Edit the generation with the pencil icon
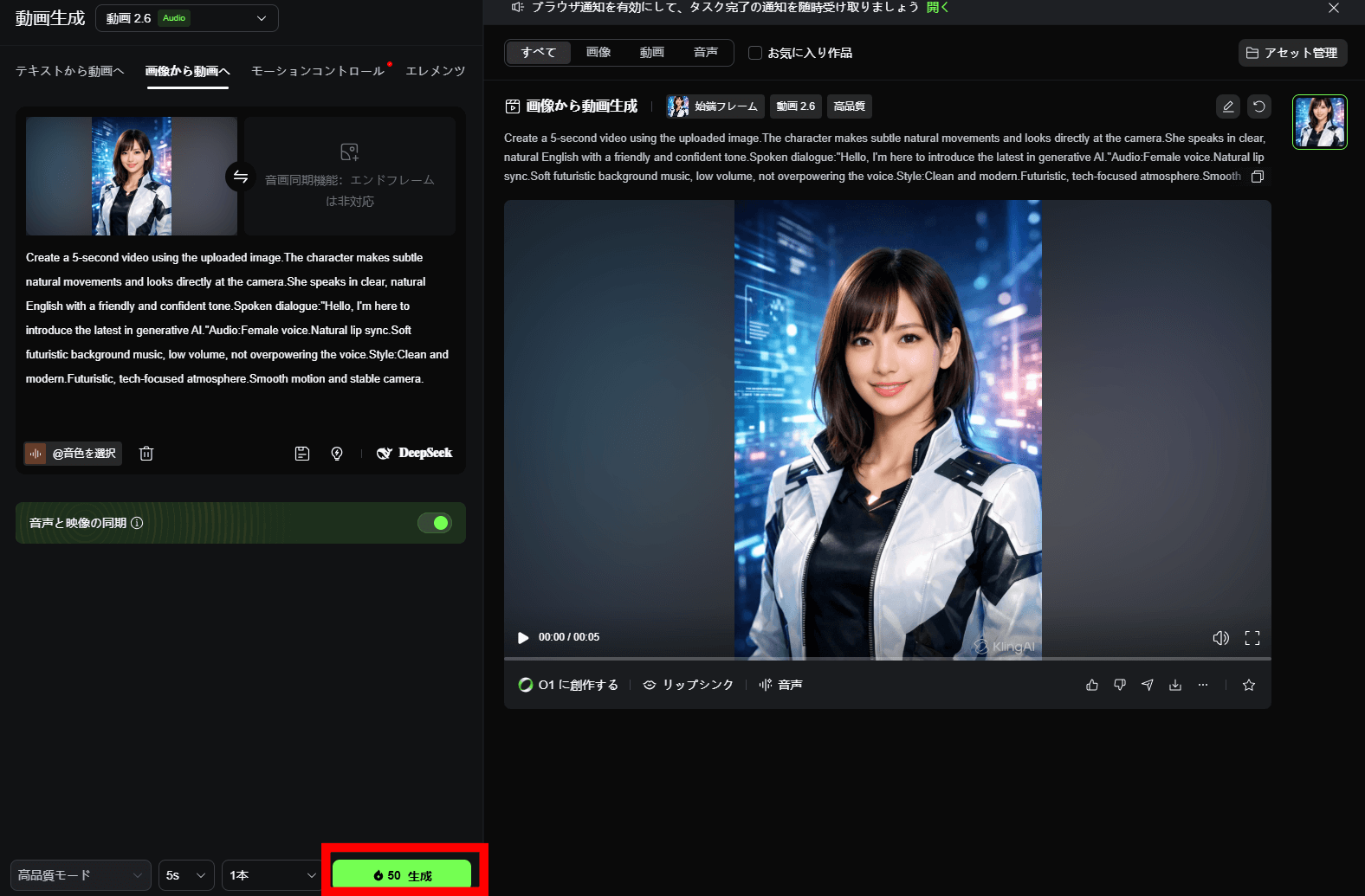 click(1227, 106)
